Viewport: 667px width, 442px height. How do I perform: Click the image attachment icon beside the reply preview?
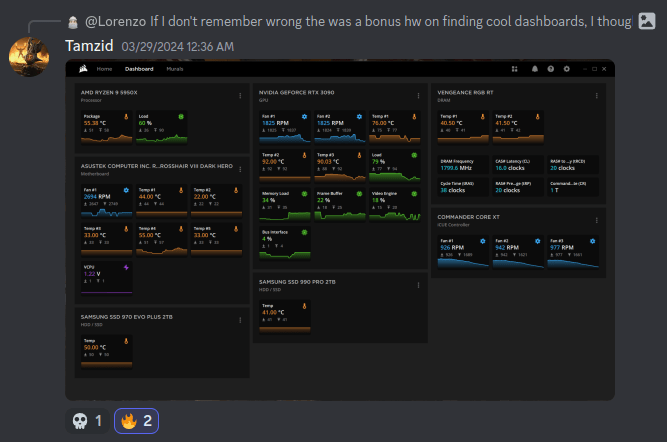tap(647, 21)
